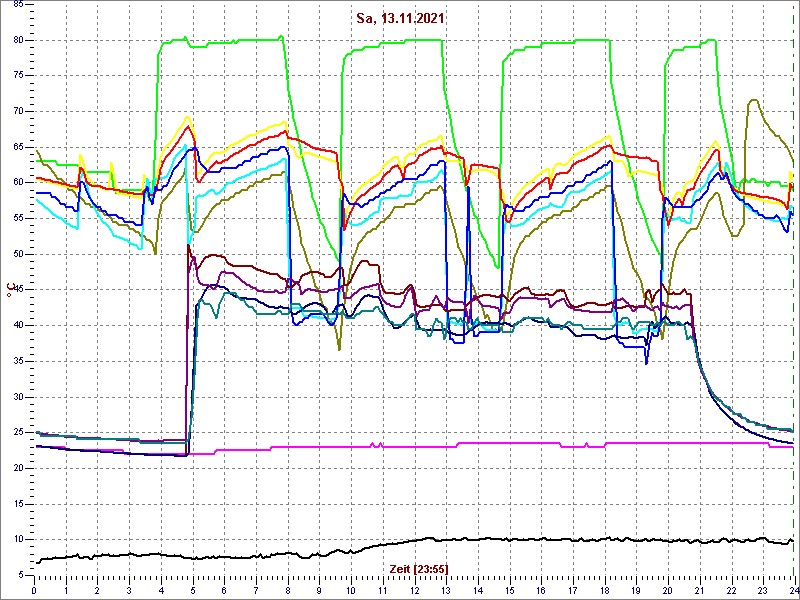800x600 pixels.
Task: Click the chart date title "Sa, 13.11.2021"
Action: click(400, 19)
